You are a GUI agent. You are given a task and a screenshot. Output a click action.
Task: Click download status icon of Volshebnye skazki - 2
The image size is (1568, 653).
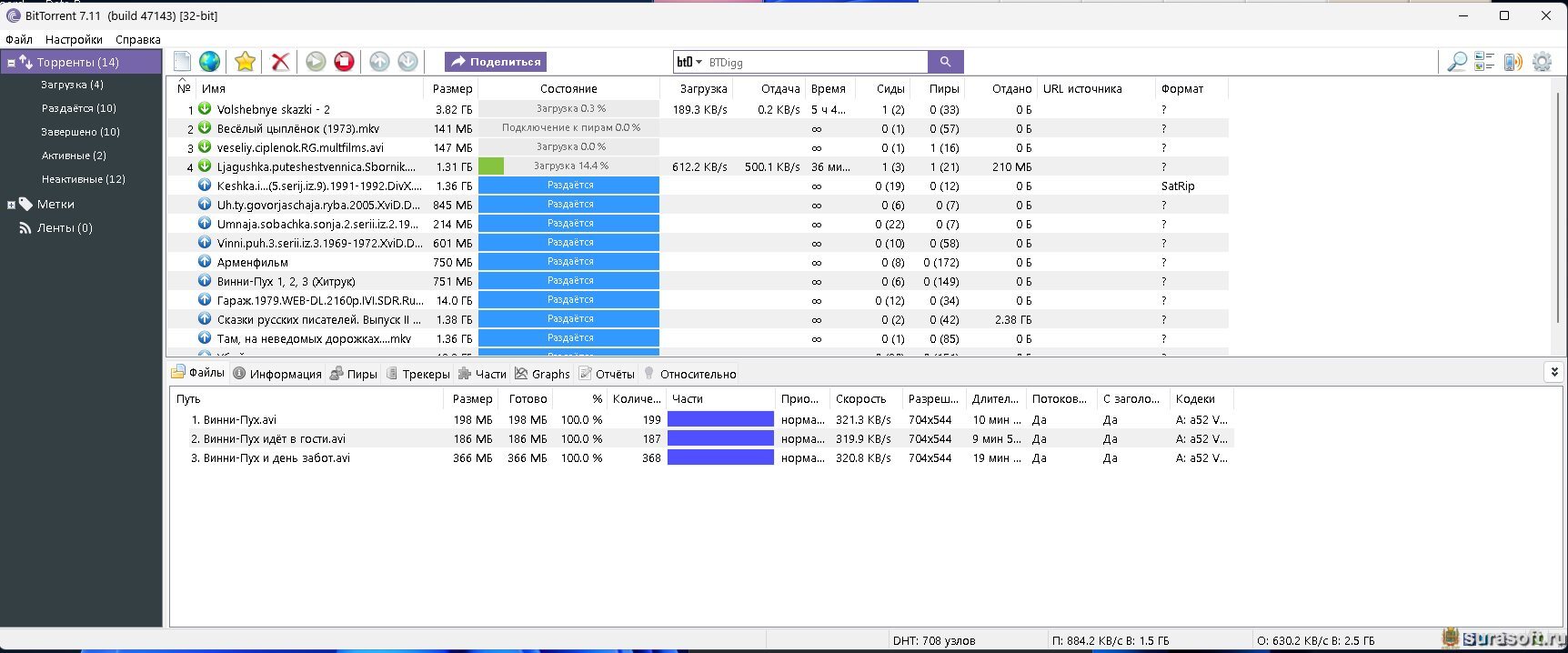205,109
